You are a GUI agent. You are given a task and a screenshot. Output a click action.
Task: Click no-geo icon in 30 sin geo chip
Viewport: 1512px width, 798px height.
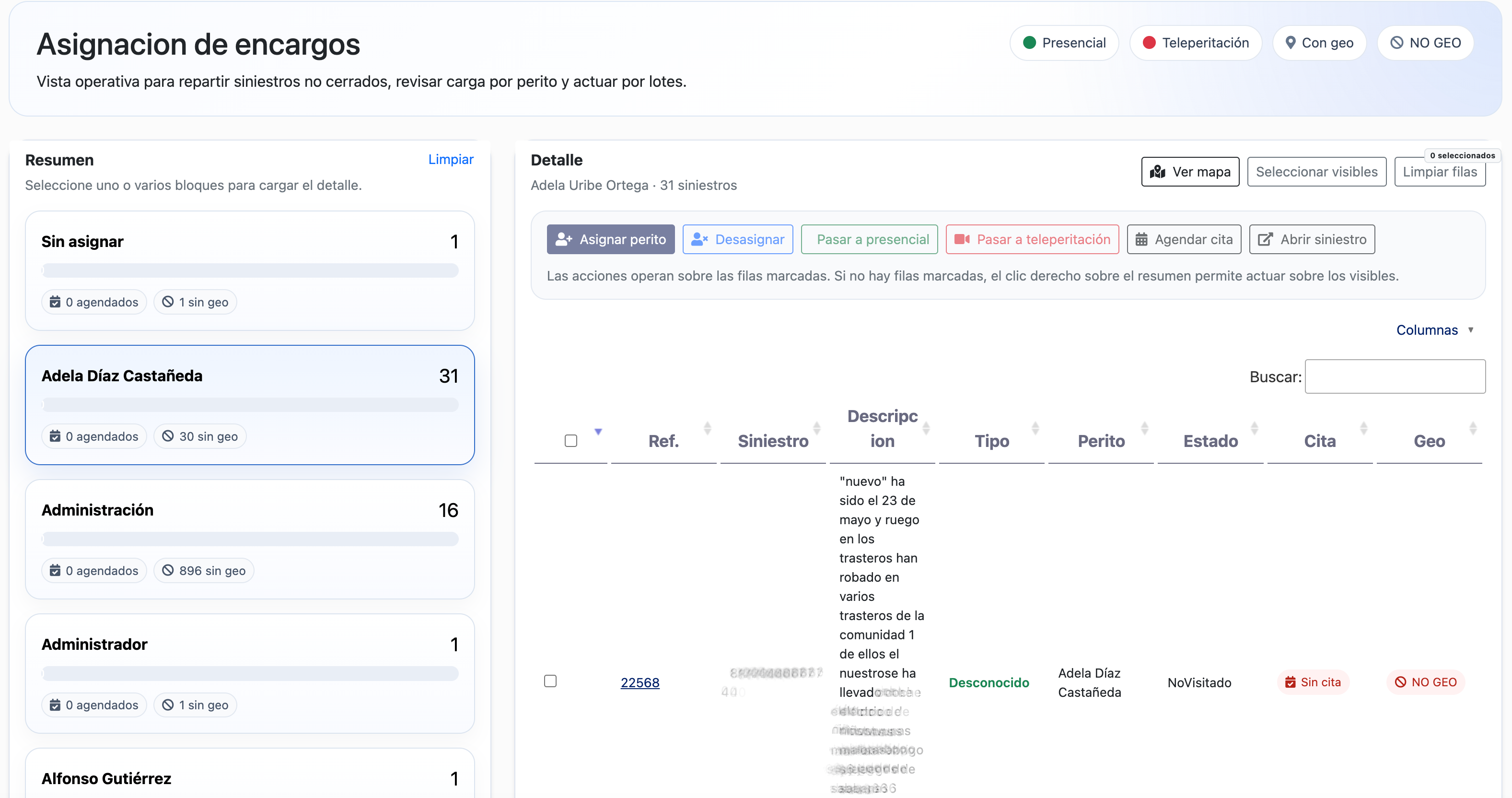click(168, 436)
